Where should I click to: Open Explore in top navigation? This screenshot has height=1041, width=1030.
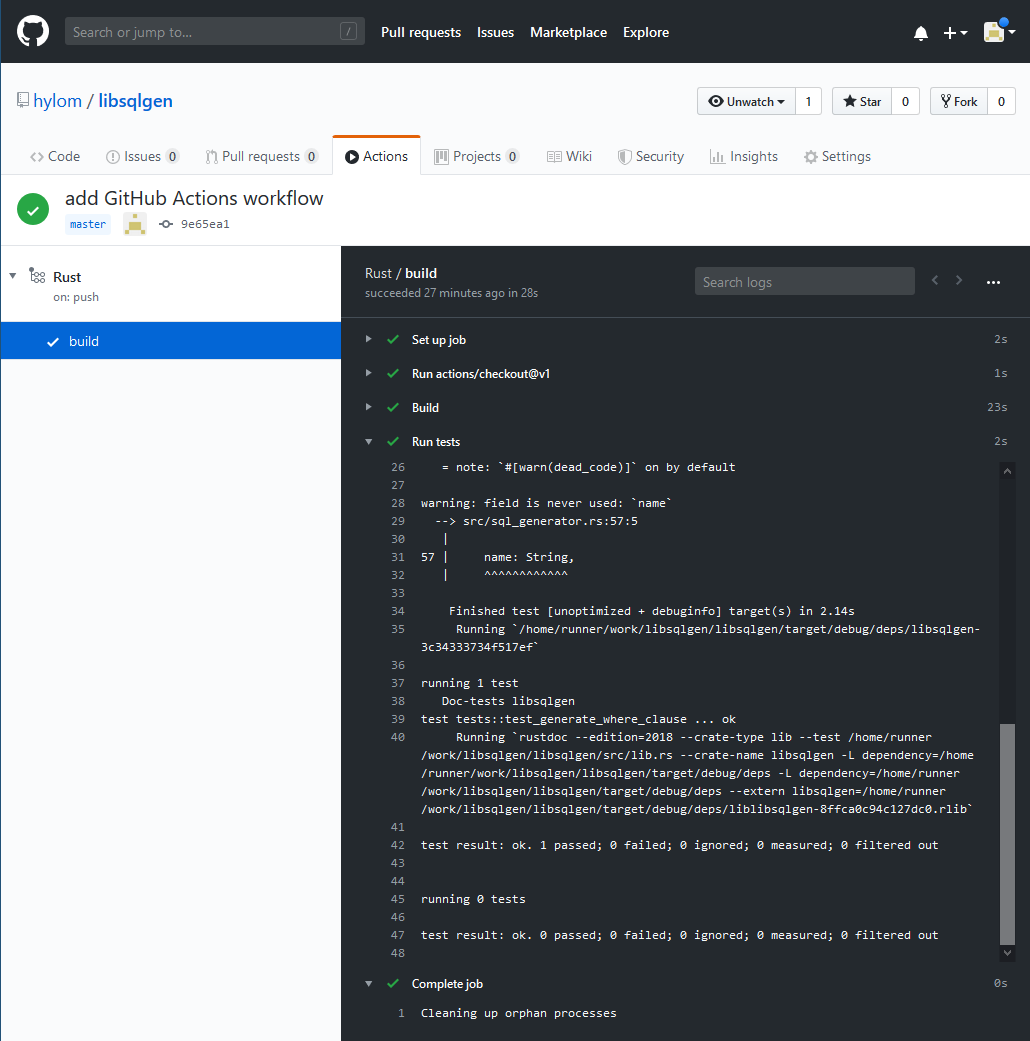click(646, 33)
